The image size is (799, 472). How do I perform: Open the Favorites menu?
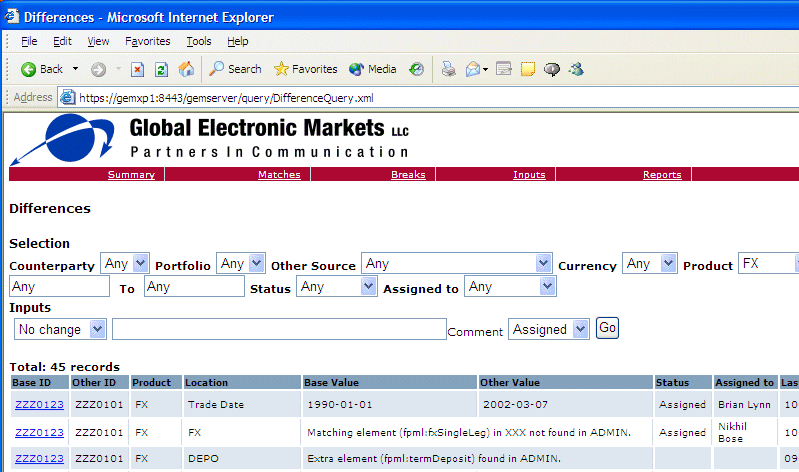pyautogui.click(x=148, y=41)
